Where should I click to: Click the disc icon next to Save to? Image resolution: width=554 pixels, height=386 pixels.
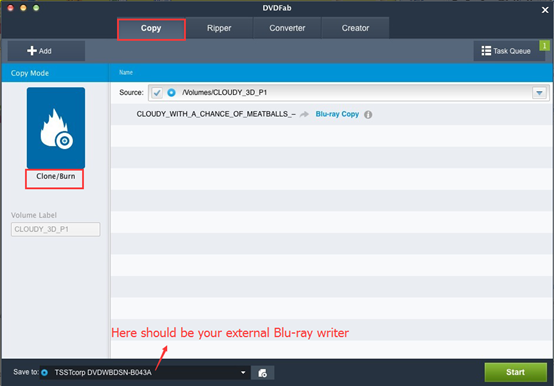[45, 372]
